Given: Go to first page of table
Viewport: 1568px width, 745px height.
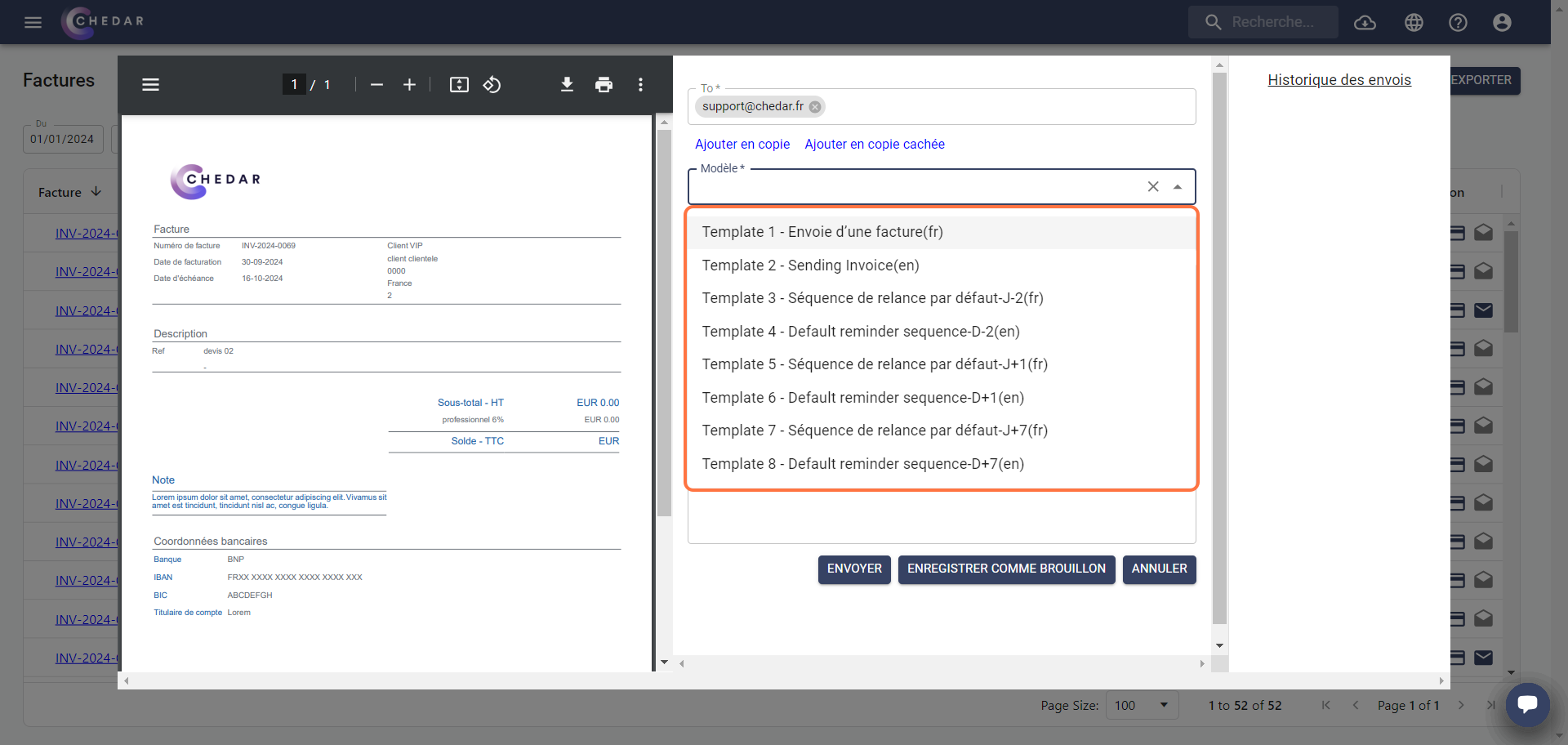Looking at the screenshot, I should 1325,705.
